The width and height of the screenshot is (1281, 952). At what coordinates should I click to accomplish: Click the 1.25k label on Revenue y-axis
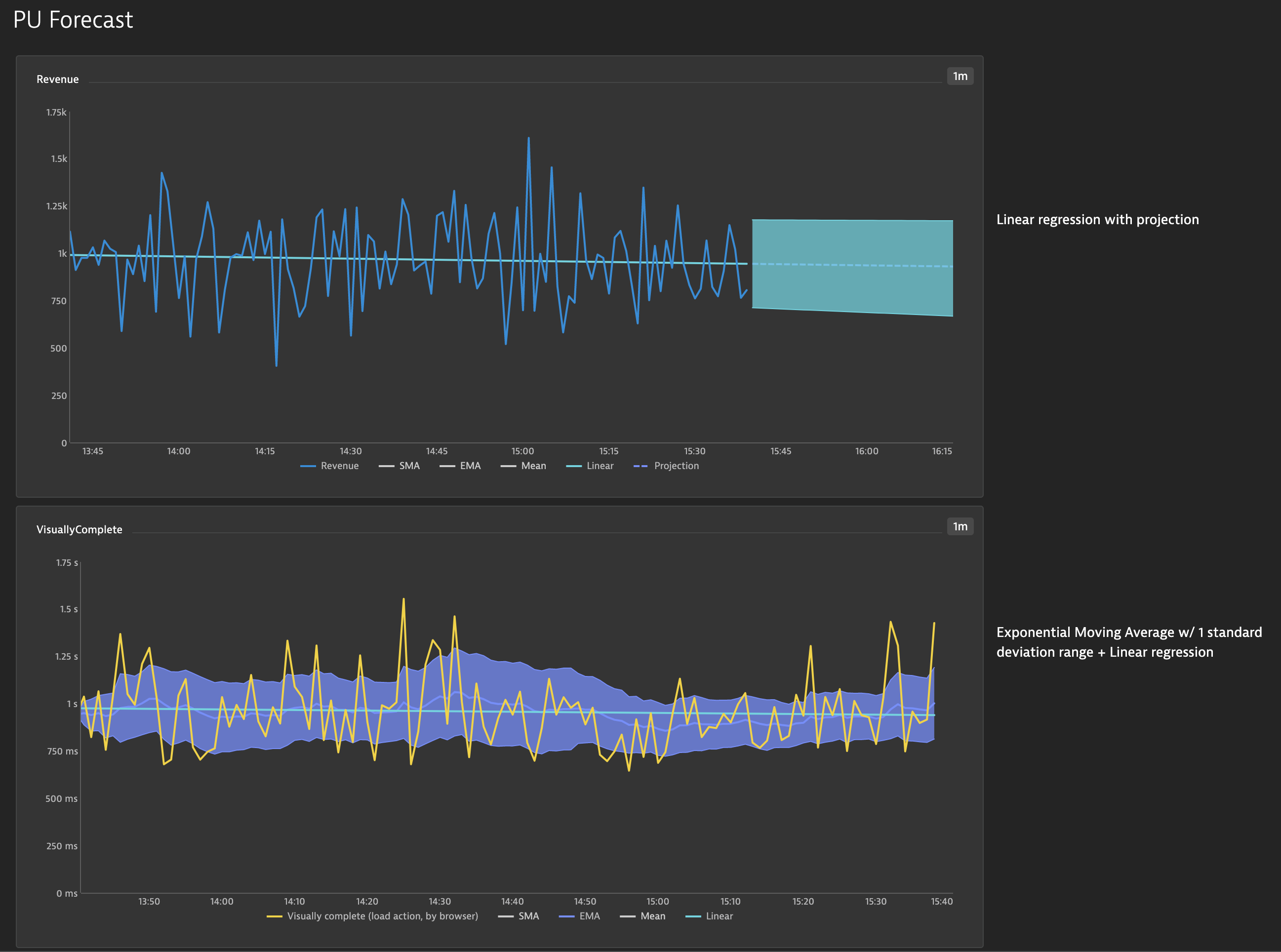pos(56,206)
